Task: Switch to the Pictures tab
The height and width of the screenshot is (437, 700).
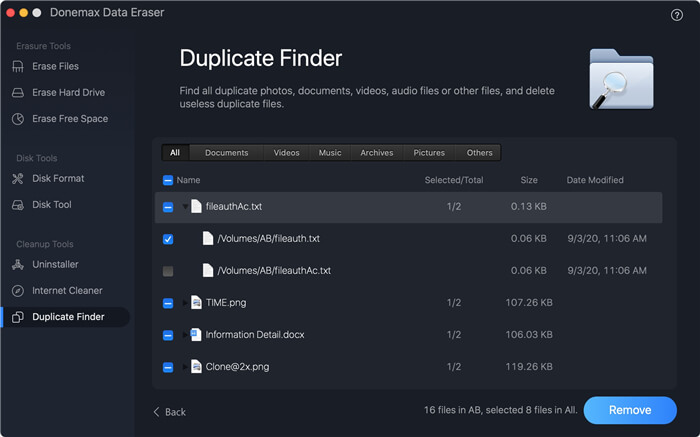Action: [x=429, y=153]
